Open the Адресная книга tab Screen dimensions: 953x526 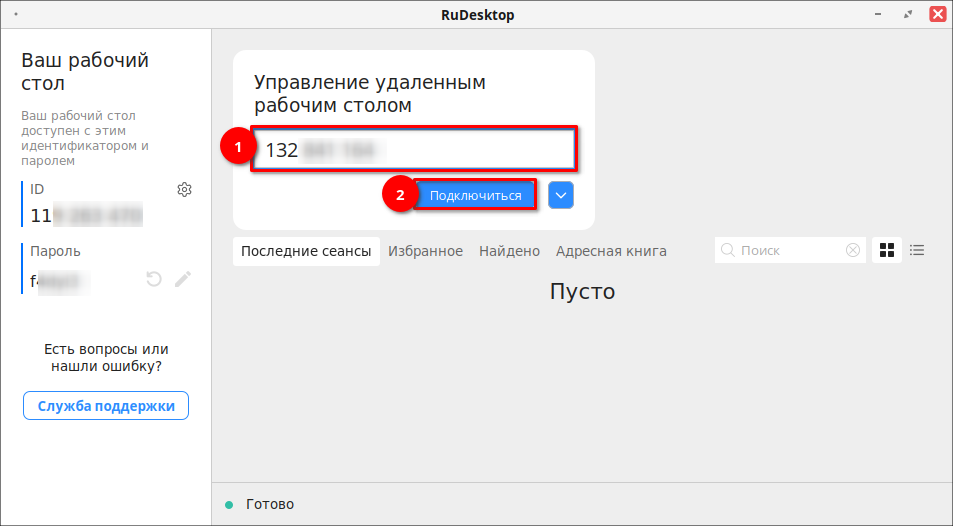click(611, 251)
